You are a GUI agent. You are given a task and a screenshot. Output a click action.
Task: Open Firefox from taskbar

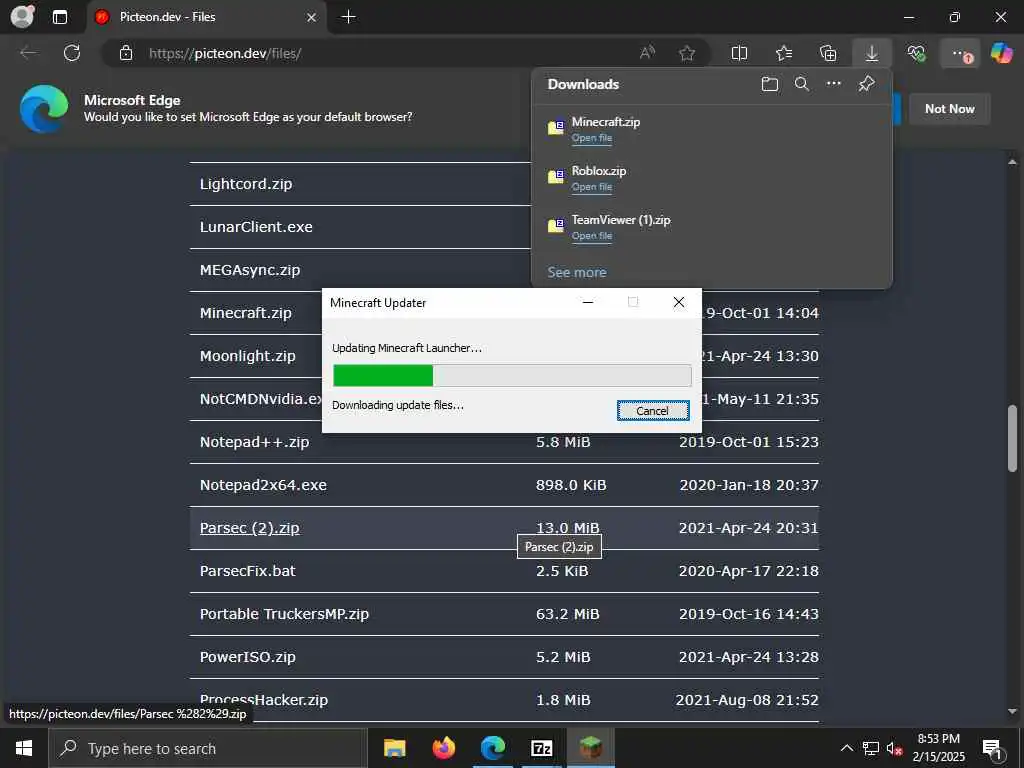444,748
